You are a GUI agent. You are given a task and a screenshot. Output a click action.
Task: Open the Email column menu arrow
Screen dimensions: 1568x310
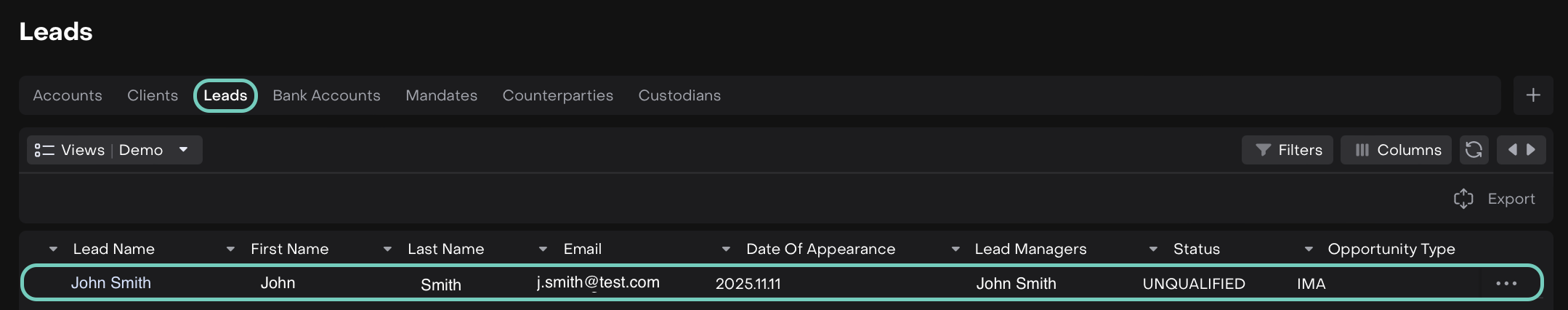click(x=543, y=249)
